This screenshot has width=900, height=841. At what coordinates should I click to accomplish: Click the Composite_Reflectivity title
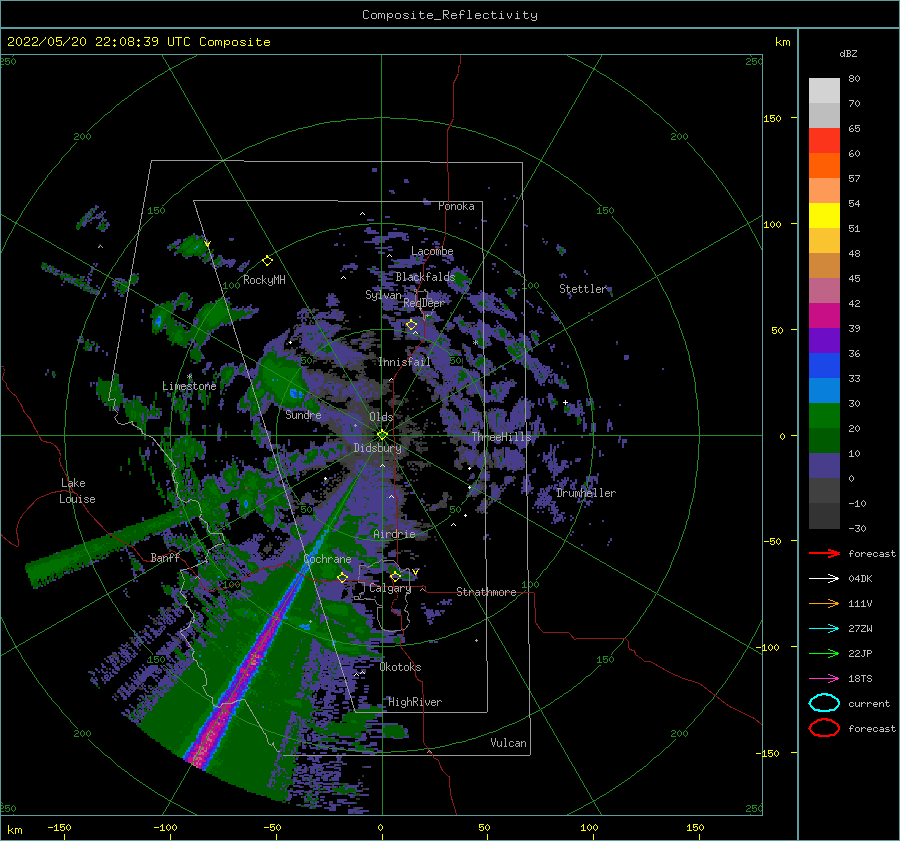coord(449,15)
